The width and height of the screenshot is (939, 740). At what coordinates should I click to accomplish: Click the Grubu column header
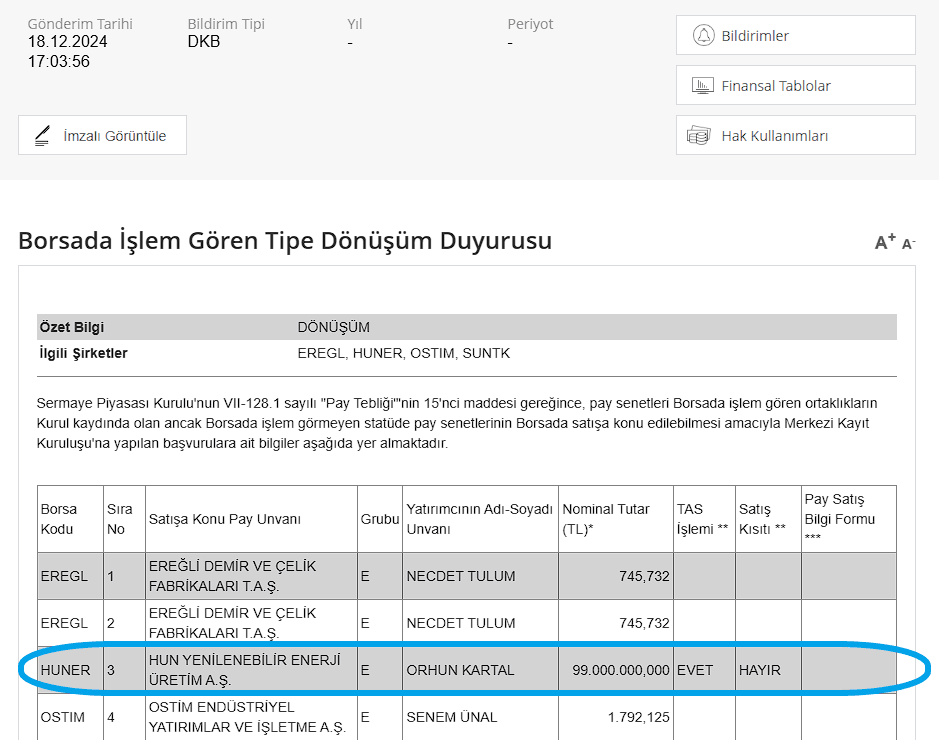tap(380, 519)
